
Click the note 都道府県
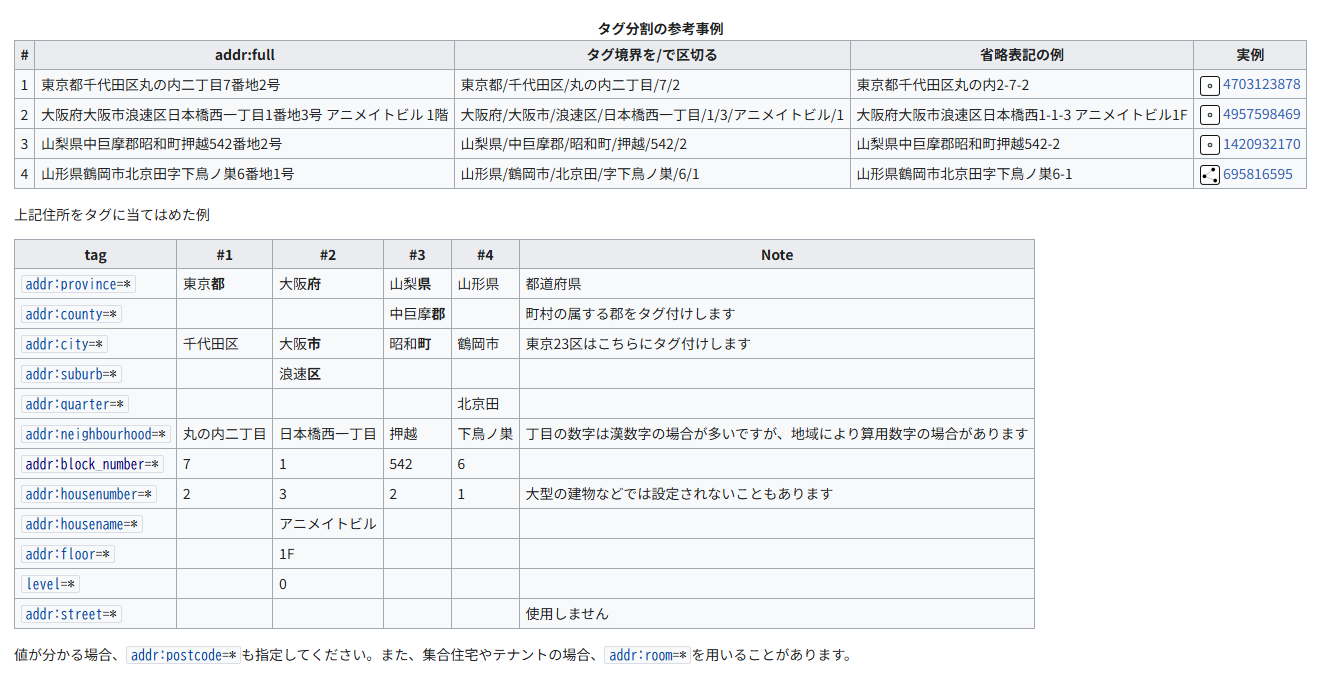pos(553,284)
